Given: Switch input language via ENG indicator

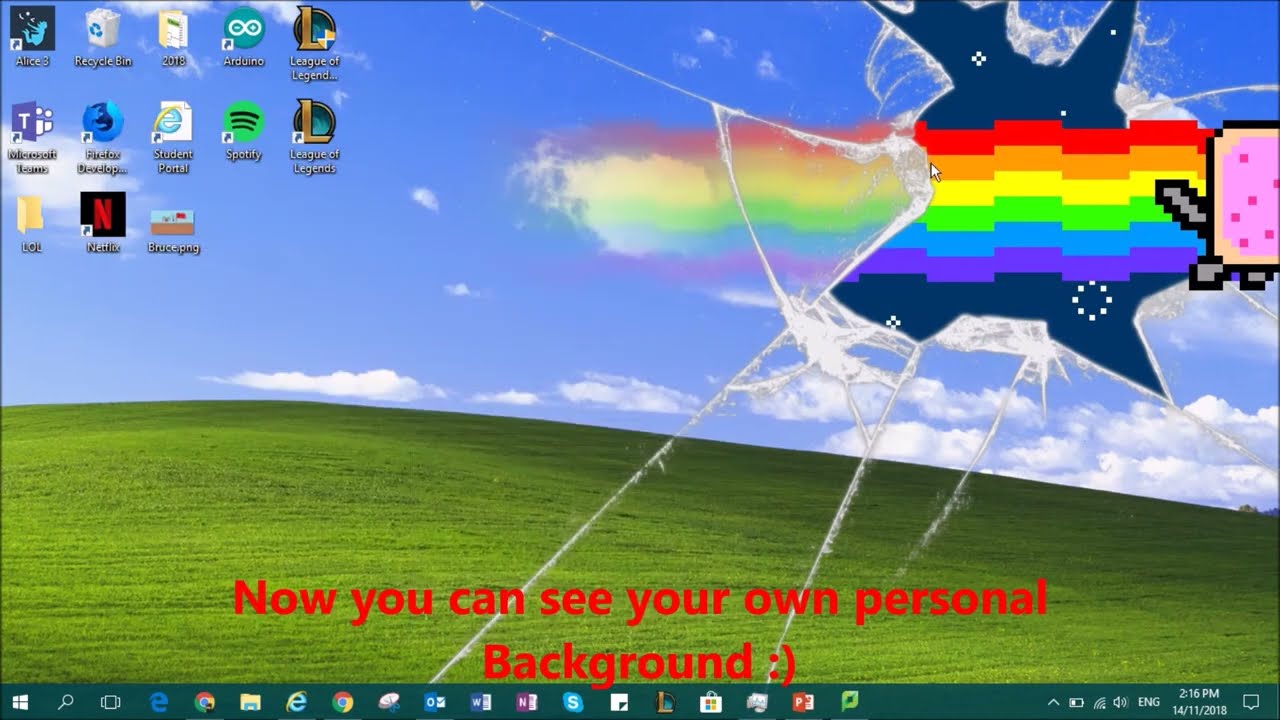Looking at the screenshot, I should click(1149, 702).
